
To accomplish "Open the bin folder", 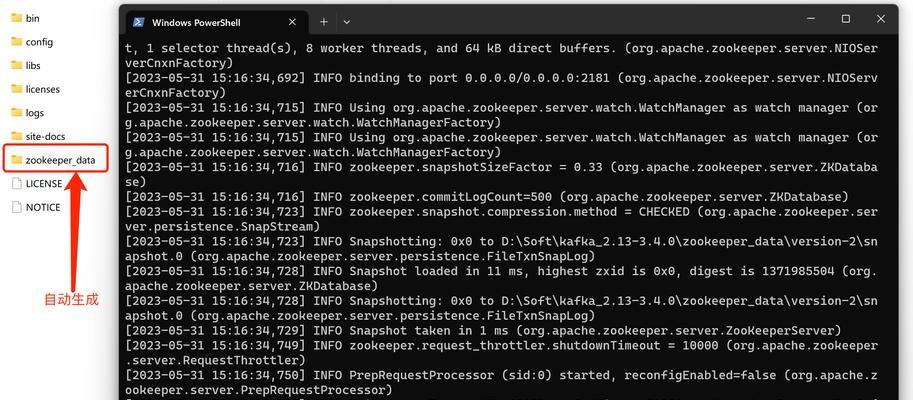I will click(x=26, y=18).
